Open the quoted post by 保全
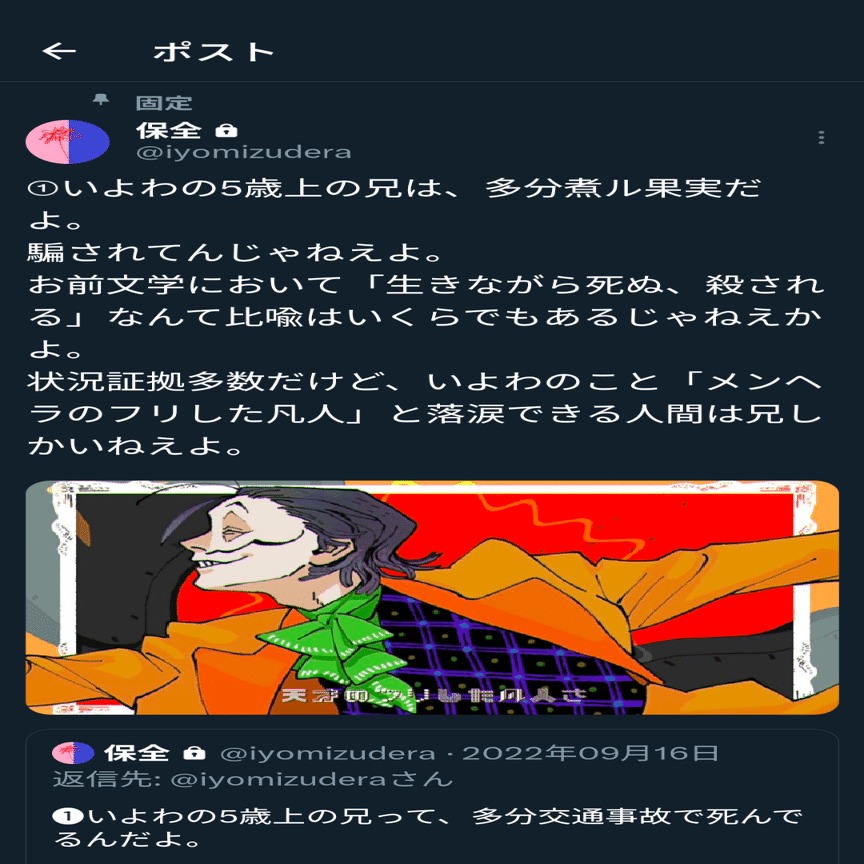Image resolution: width=864 pixels, height=864 pixels. 432,797
